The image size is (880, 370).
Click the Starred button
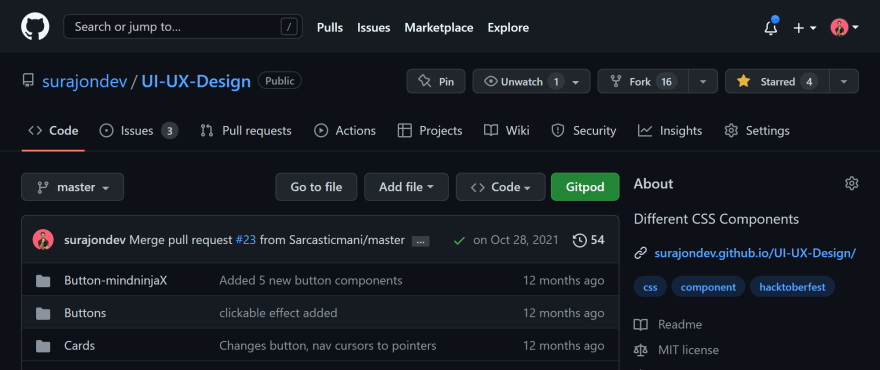click(x=777, y=81)
